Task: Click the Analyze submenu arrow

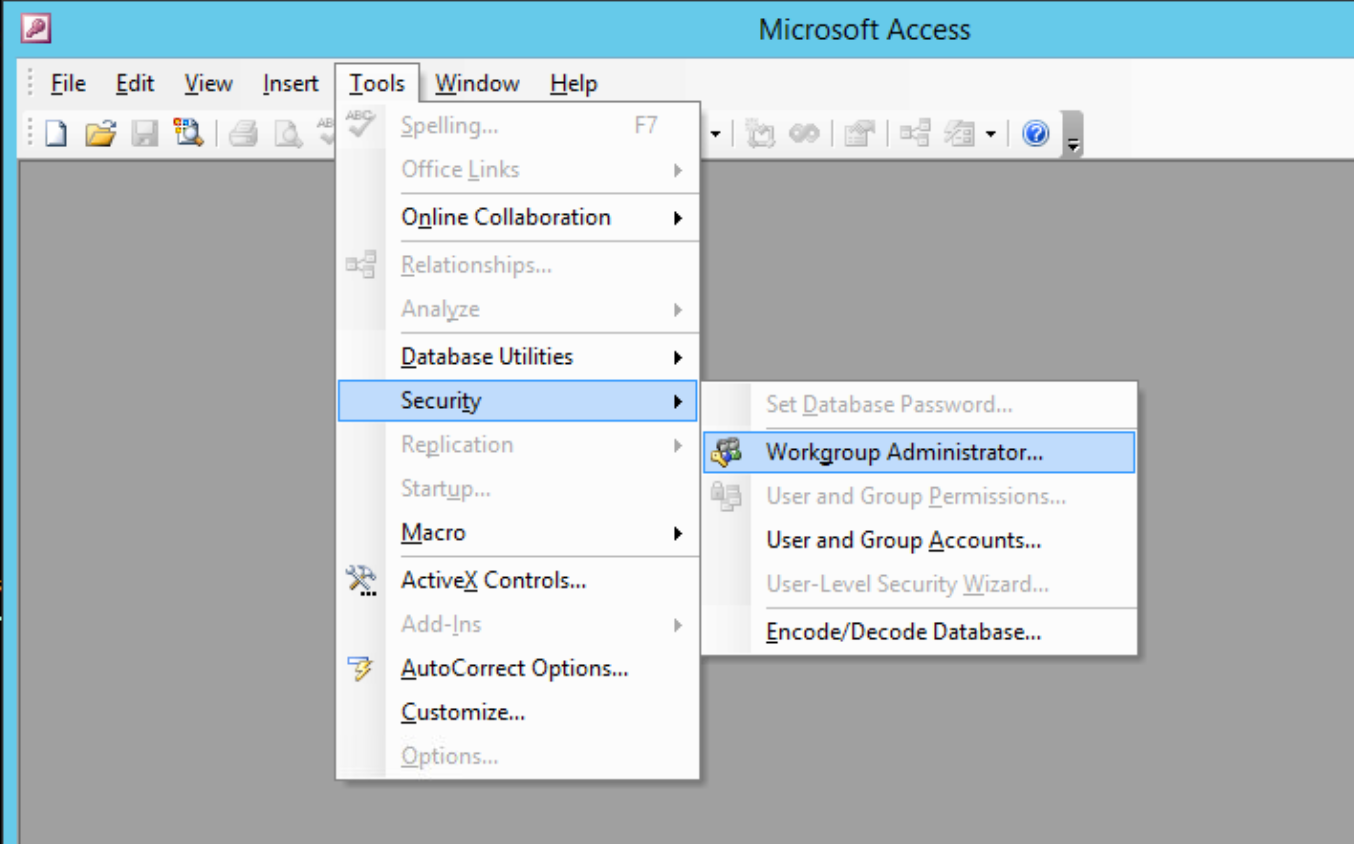Action: tap(678, 310)
